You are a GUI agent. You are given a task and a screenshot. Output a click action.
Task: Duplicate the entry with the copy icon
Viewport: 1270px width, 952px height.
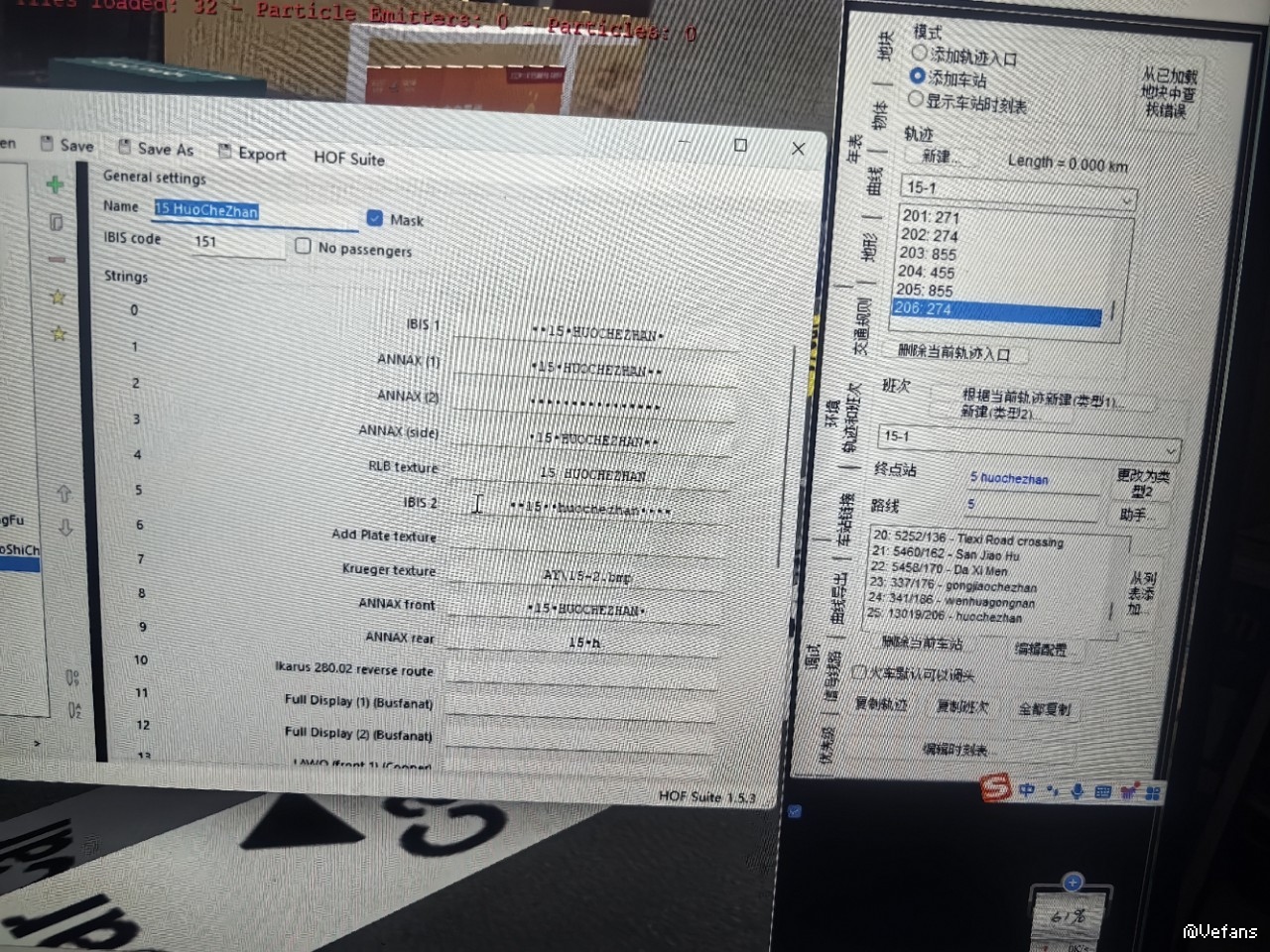[x=56, y=222]
